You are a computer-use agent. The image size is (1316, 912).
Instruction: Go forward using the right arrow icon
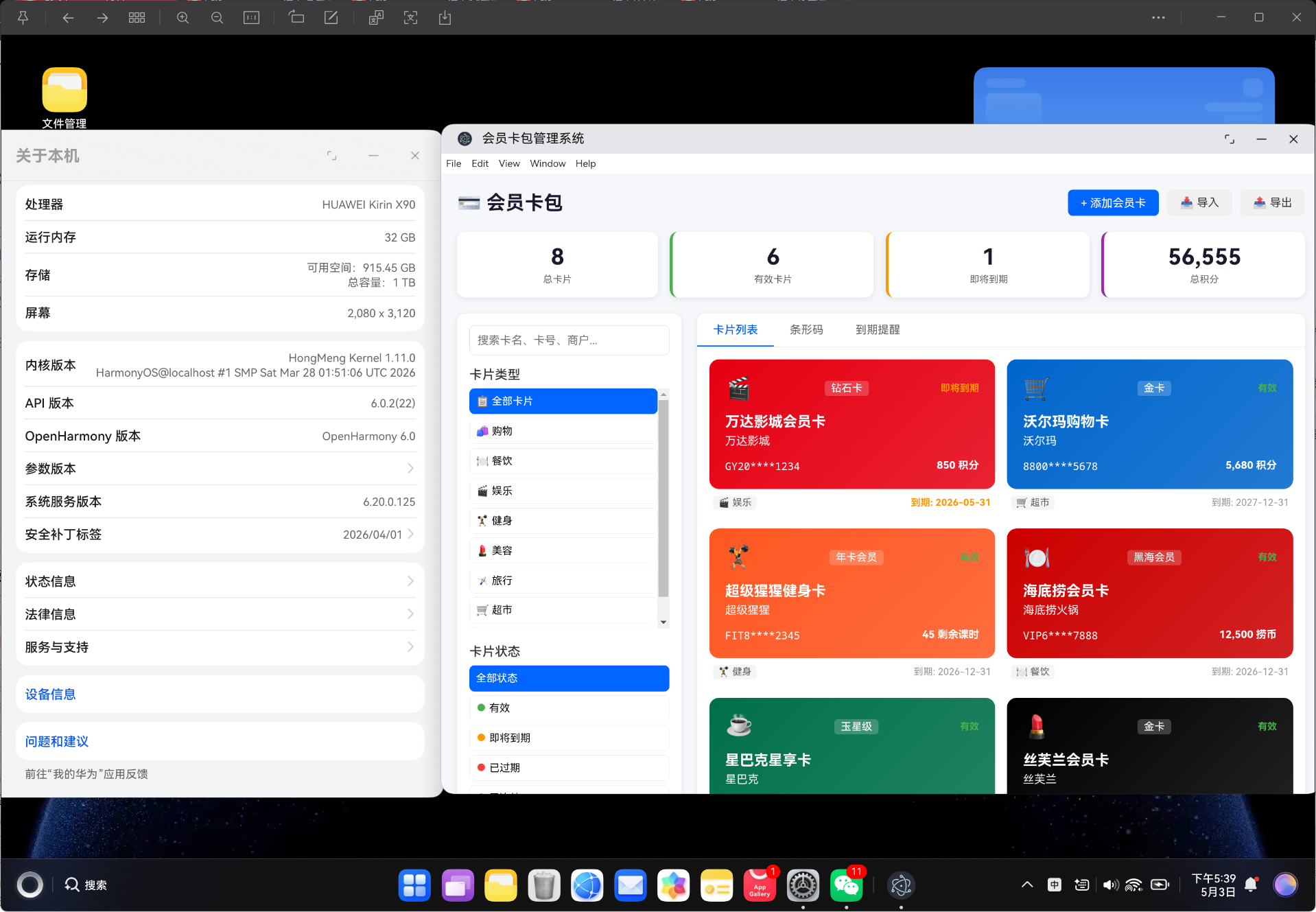pyautogui.click(x=102, y=18)
